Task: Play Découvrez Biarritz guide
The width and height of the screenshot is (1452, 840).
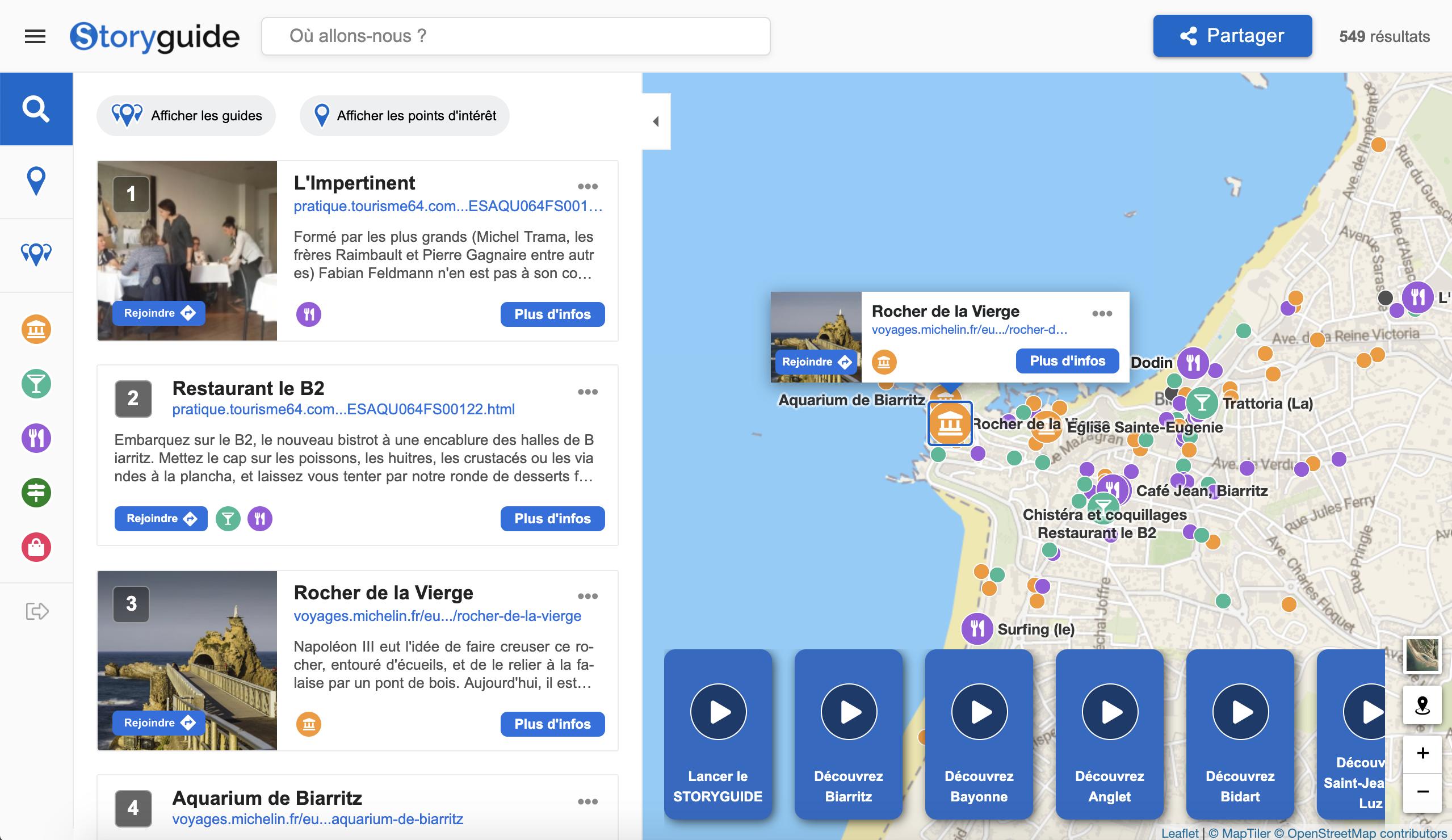Action: coord(848,734)
